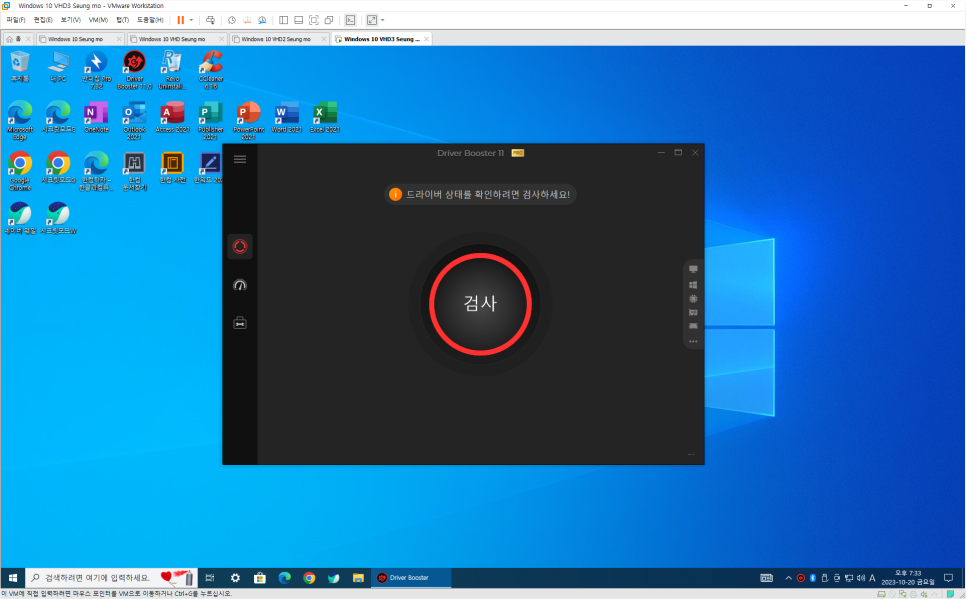Pause the VM using the orange pause button
966x599 pixels.
pyautogui.click(x=181, y=20)
